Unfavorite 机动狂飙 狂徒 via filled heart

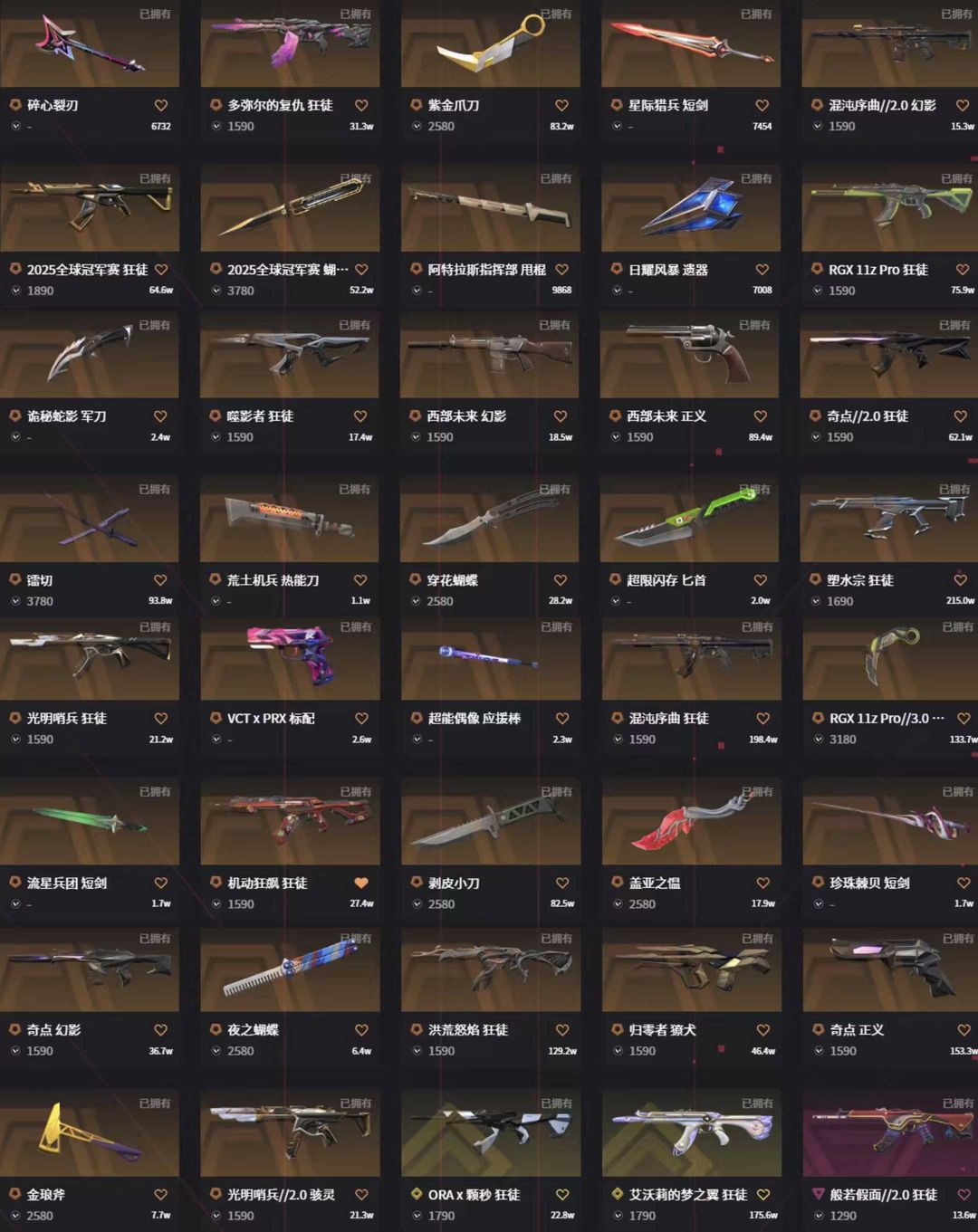click(x=361, y=883)
